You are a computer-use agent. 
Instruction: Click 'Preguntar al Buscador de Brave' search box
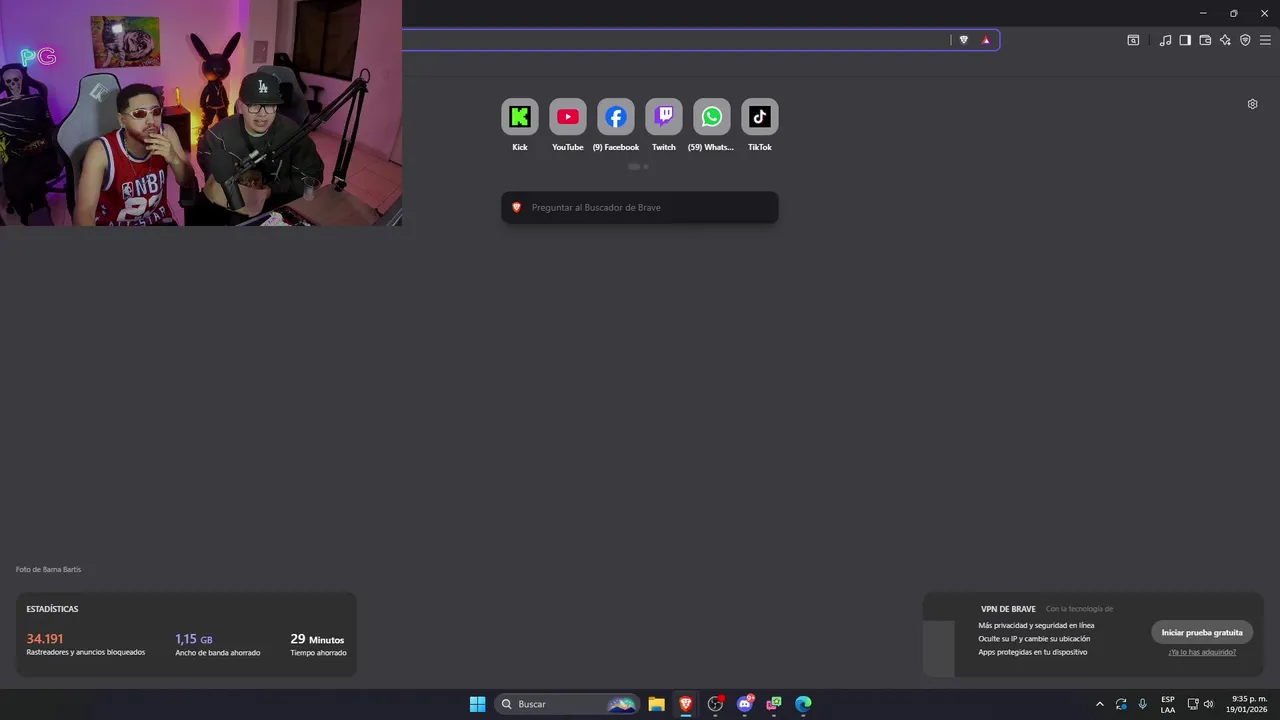tap(640, 207)
